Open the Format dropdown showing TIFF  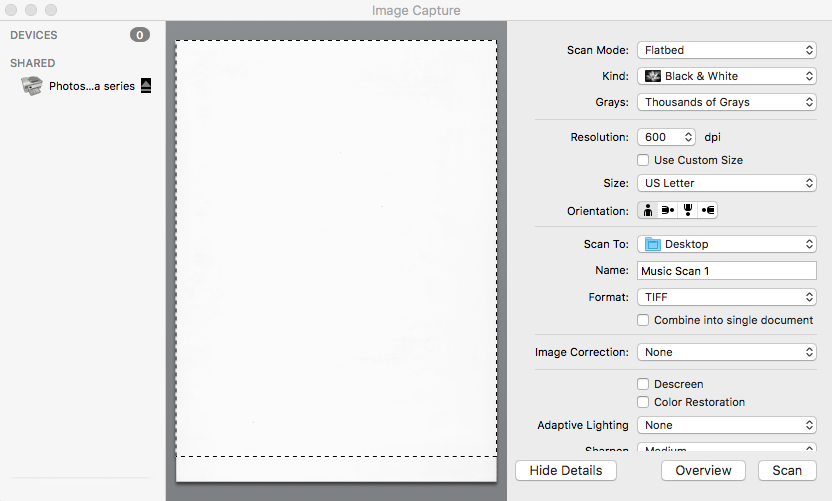point(726,297)
